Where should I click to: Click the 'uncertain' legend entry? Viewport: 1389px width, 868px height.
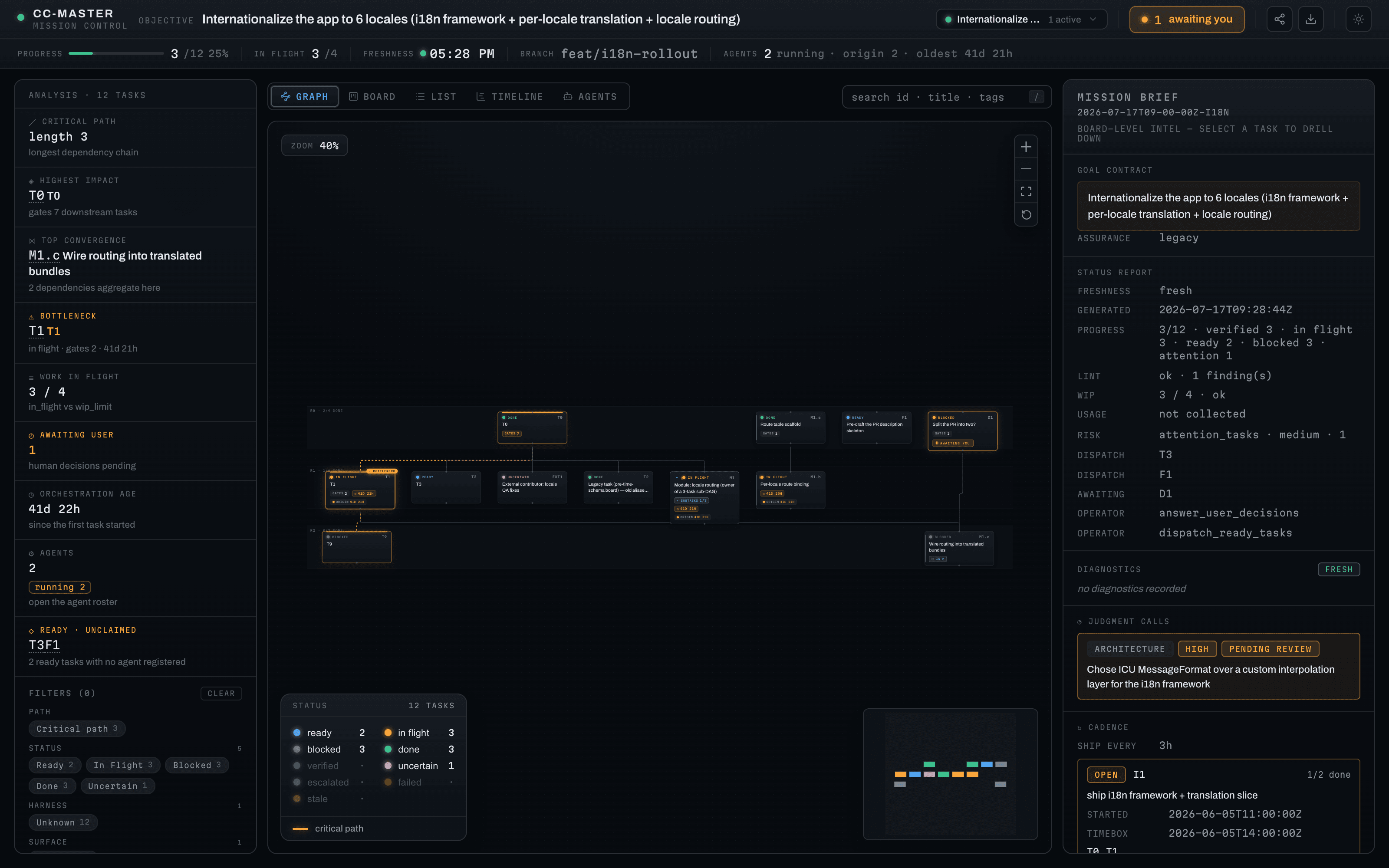click(419, 766)
